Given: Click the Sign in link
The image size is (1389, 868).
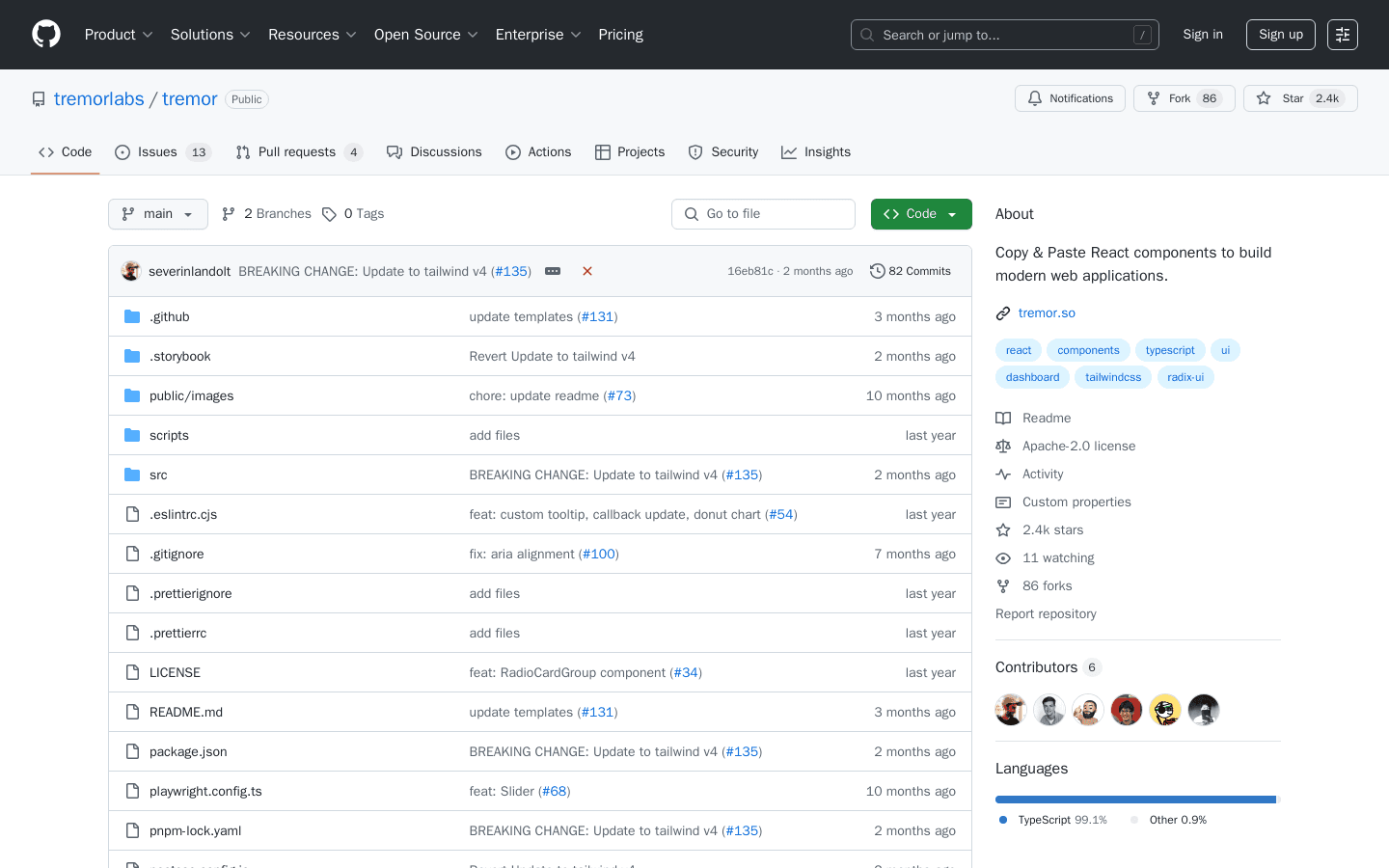Looking at the screenshot, I should coord(1203,35).
